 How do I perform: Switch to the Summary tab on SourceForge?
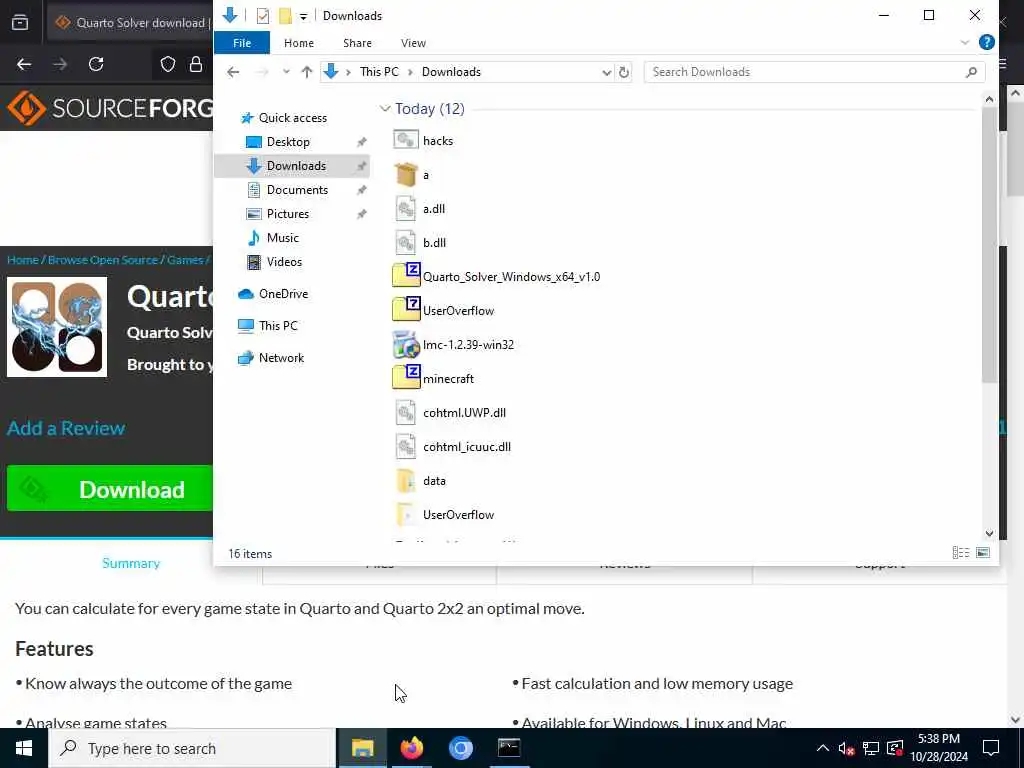click(x=131, y=563)
